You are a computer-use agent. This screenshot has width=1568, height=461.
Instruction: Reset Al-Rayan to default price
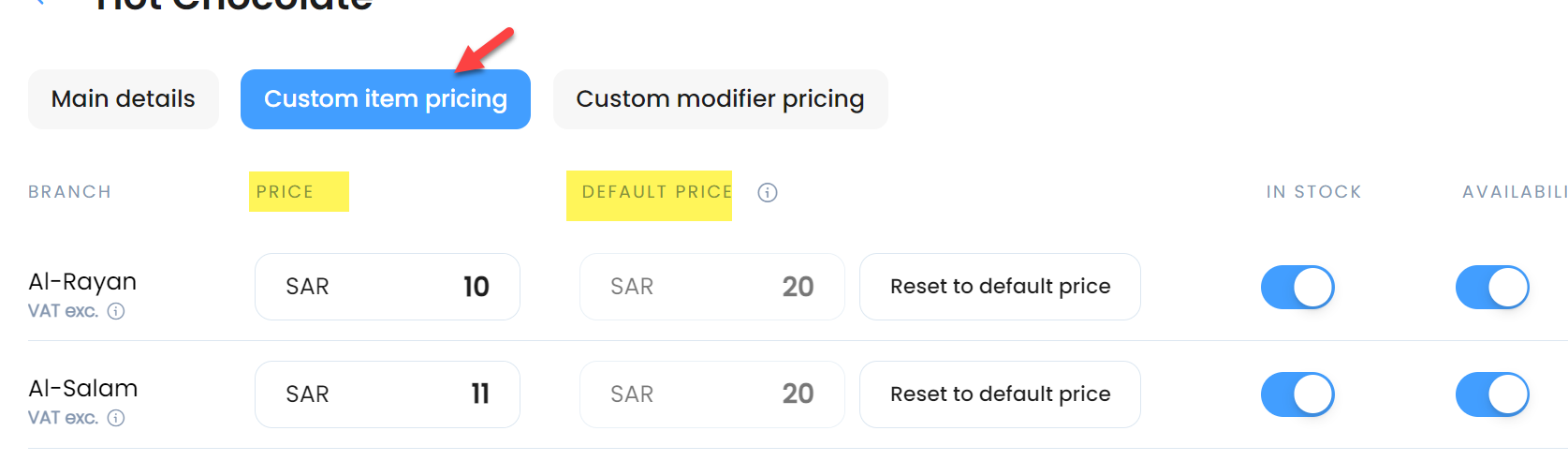[x=1000, y=287]
